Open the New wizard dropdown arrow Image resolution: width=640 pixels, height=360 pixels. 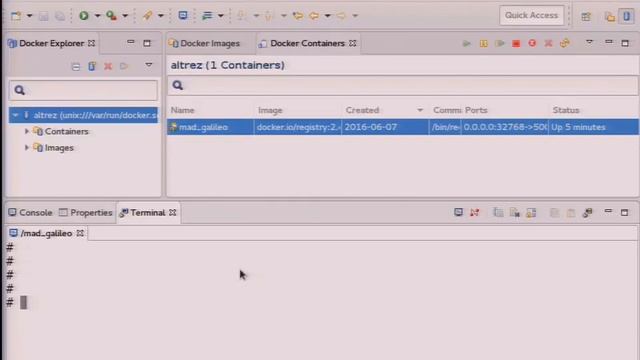pyautogui.click(x=29, y=16)
